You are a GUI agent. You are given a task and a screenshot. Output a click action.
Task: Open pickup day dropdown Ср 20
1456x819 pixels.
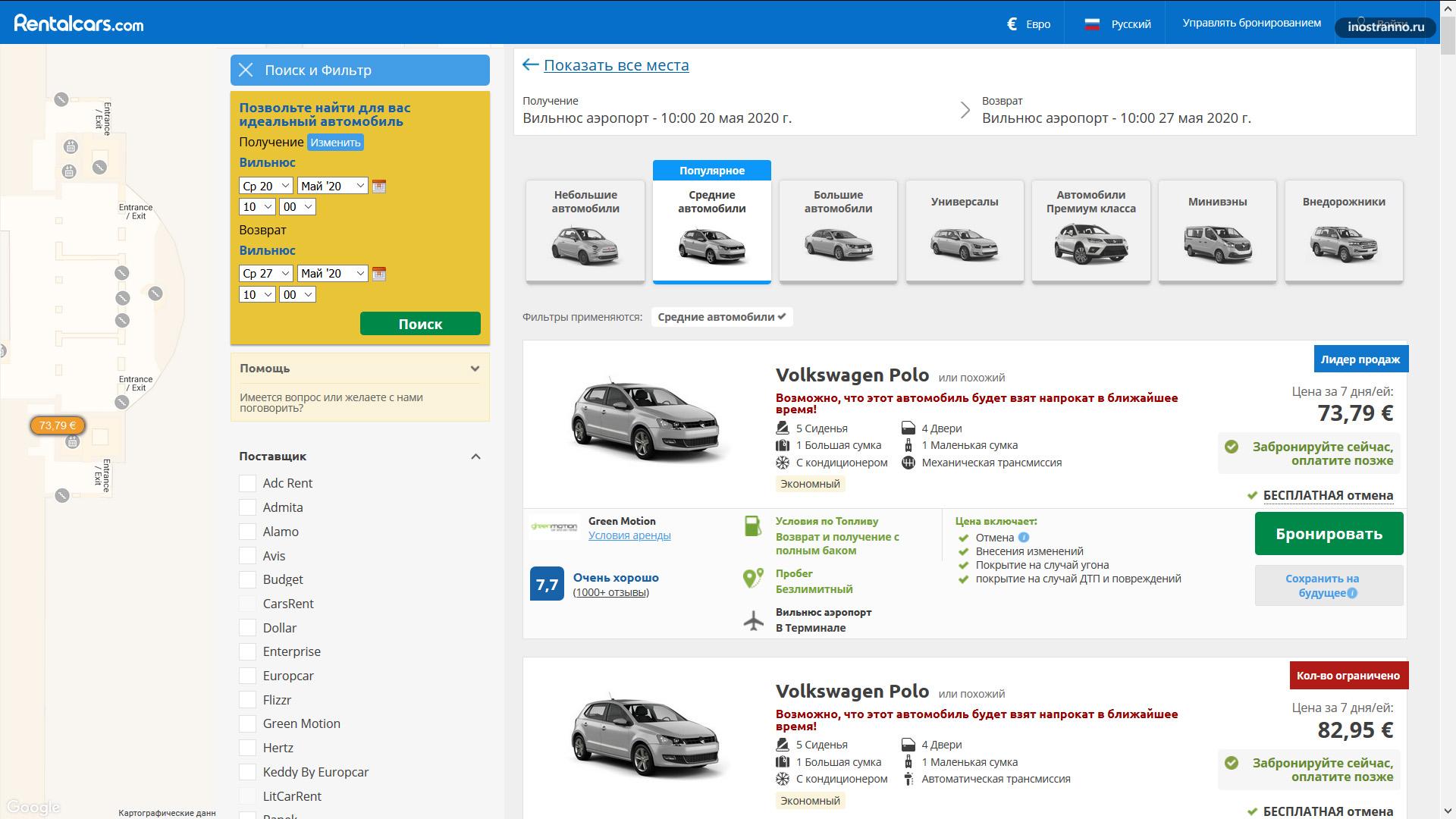point(265,186)
